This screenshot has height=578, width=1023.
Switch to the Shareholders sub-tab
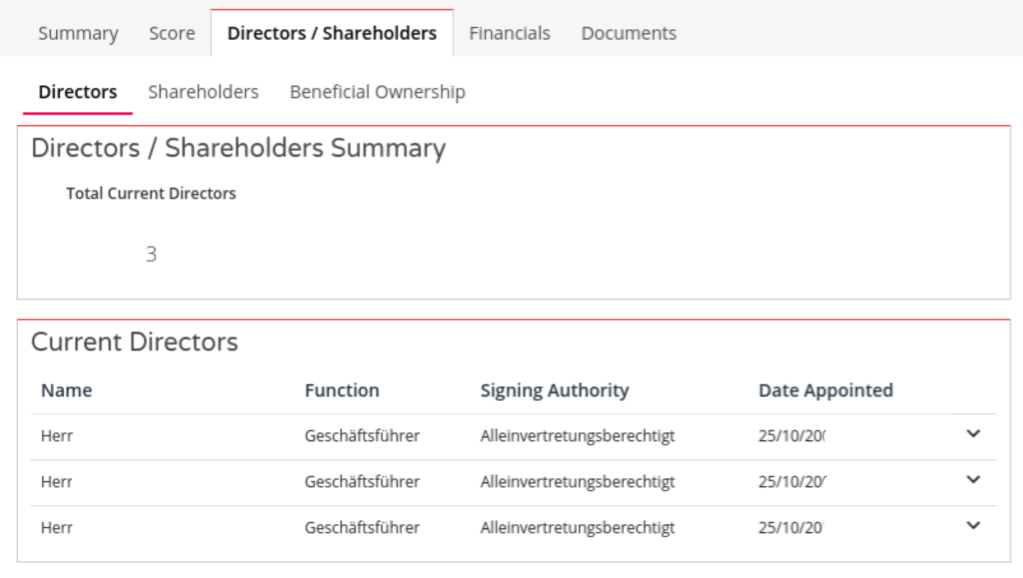tap(203, 92)
